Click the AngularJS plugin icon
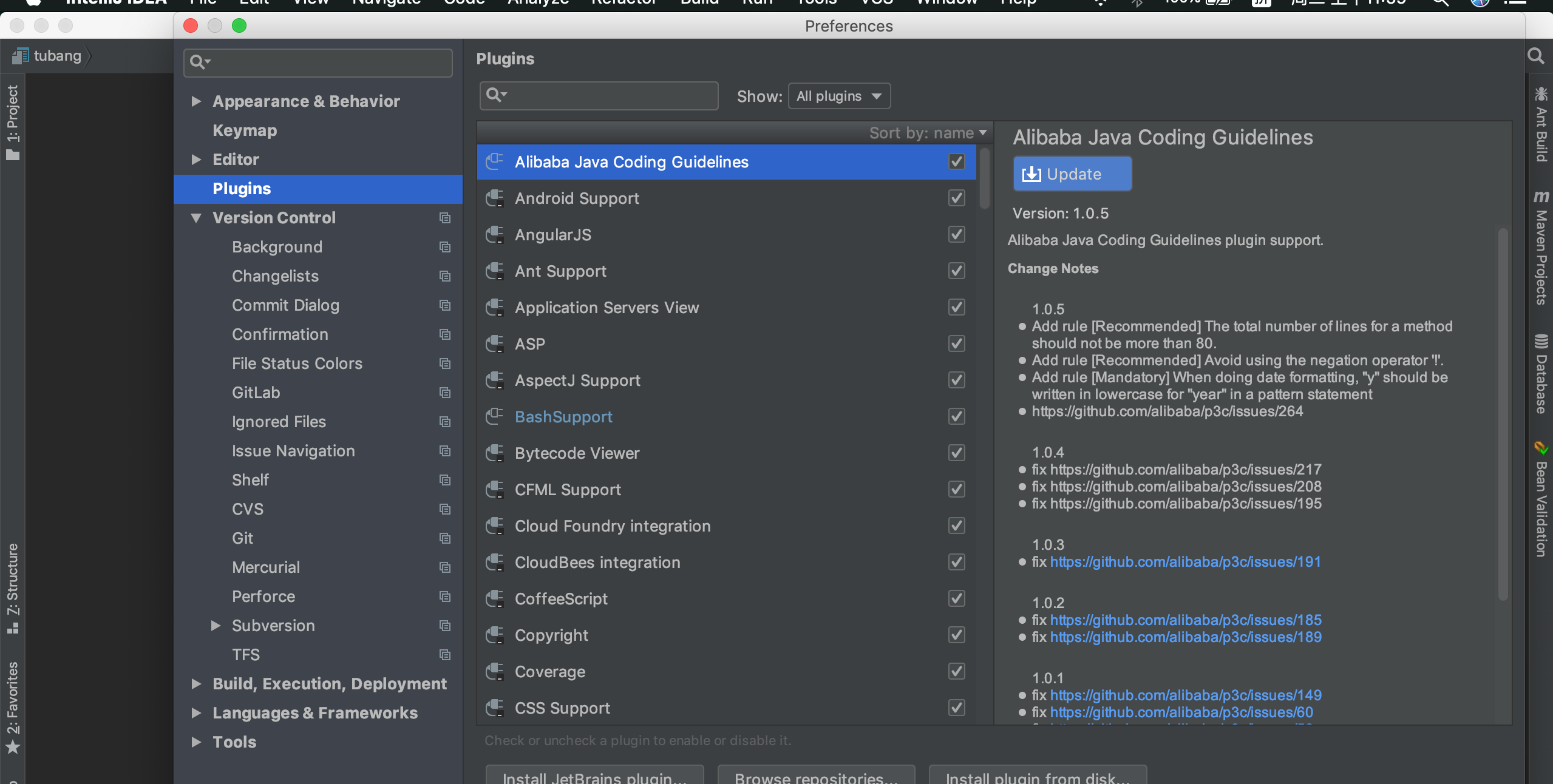1553x784 pixels. (495, 235)
